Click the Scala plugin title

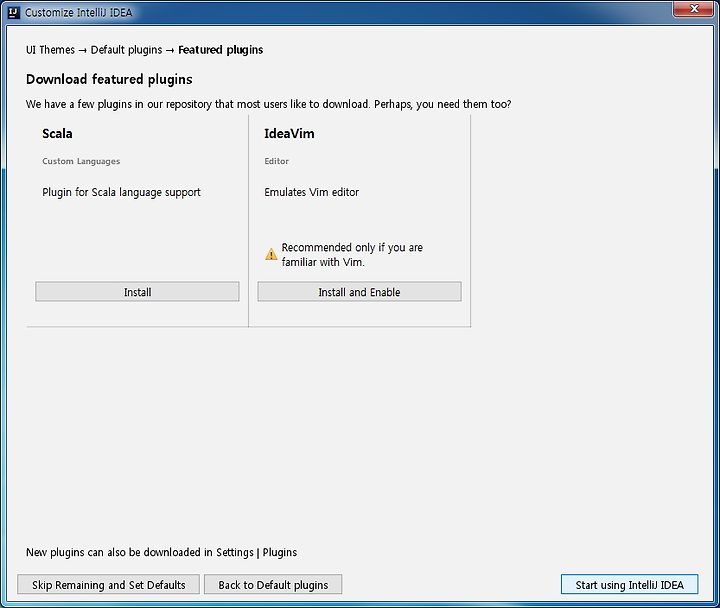pyautogui.click(x=57, y=134)
